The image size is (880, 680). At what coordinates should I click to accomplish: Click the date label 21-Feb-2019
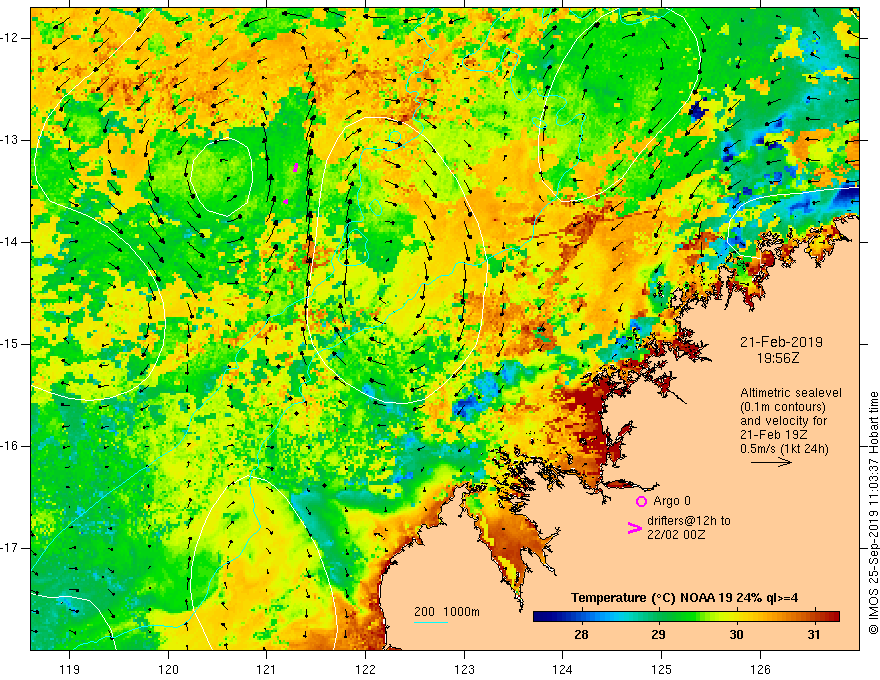(x=781, y=342)
